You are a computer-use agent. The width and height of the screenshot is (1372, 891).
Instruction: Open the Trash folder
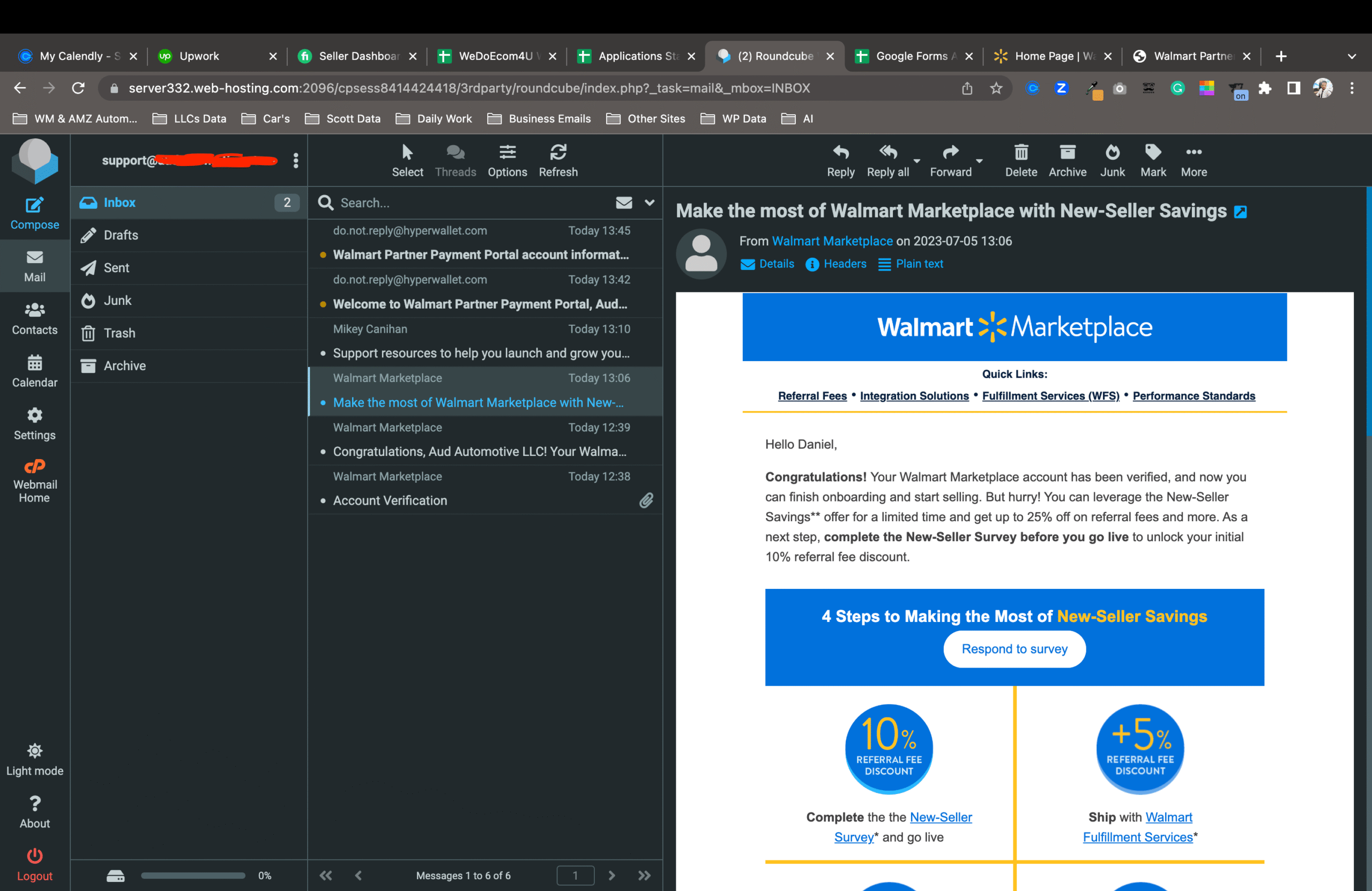(x=119, y=333)
